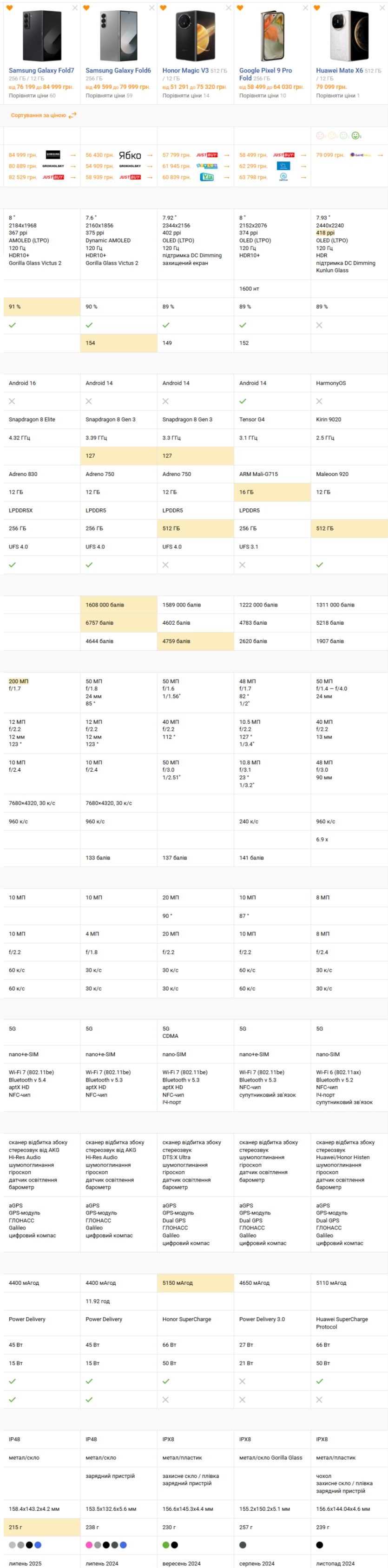Open the blue store logo beside 62 299 грн.

(x=283, y=166)
